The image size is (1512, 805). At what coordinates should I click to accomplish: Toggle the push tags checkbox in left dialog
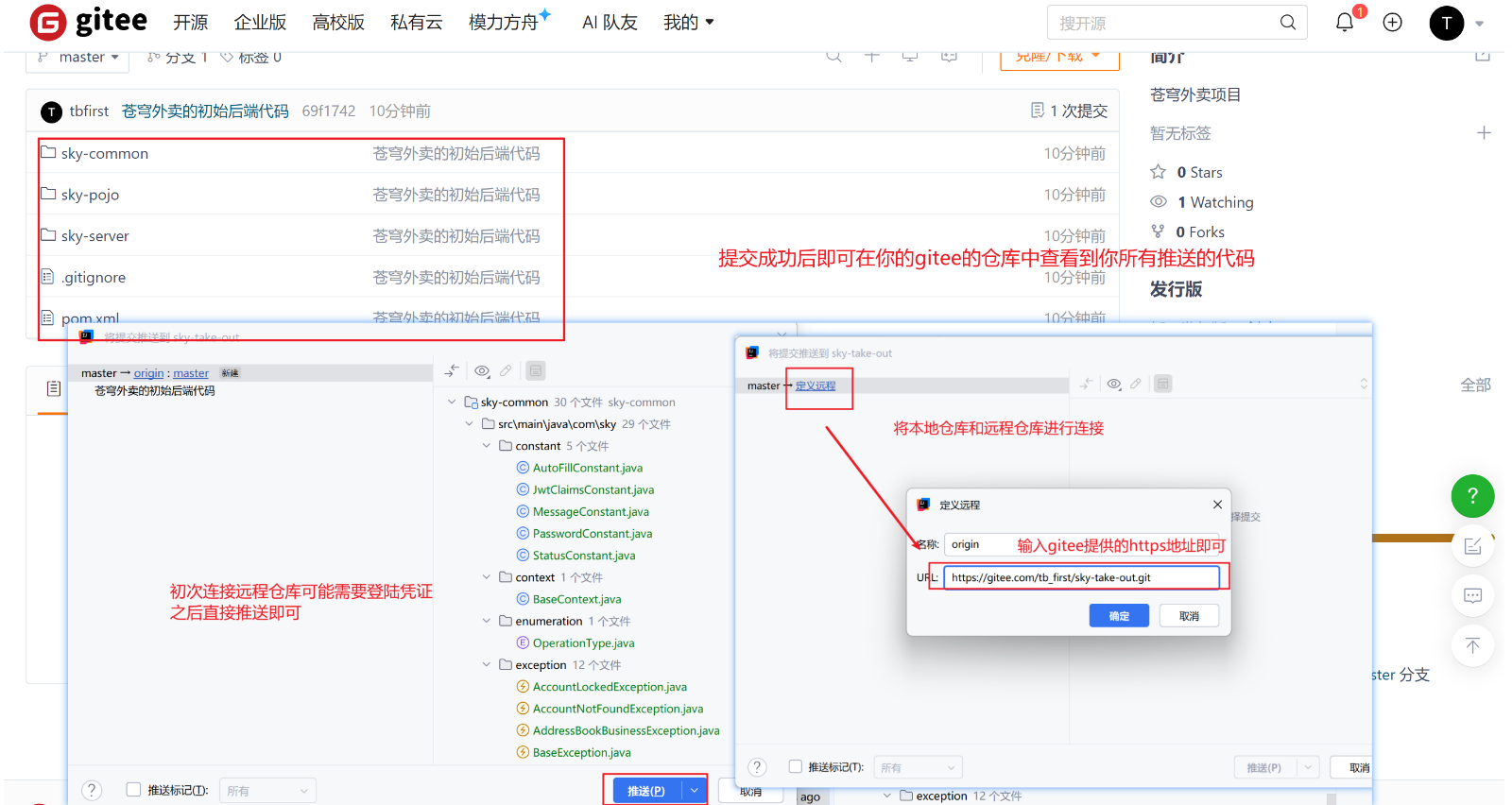click(133, 790)
